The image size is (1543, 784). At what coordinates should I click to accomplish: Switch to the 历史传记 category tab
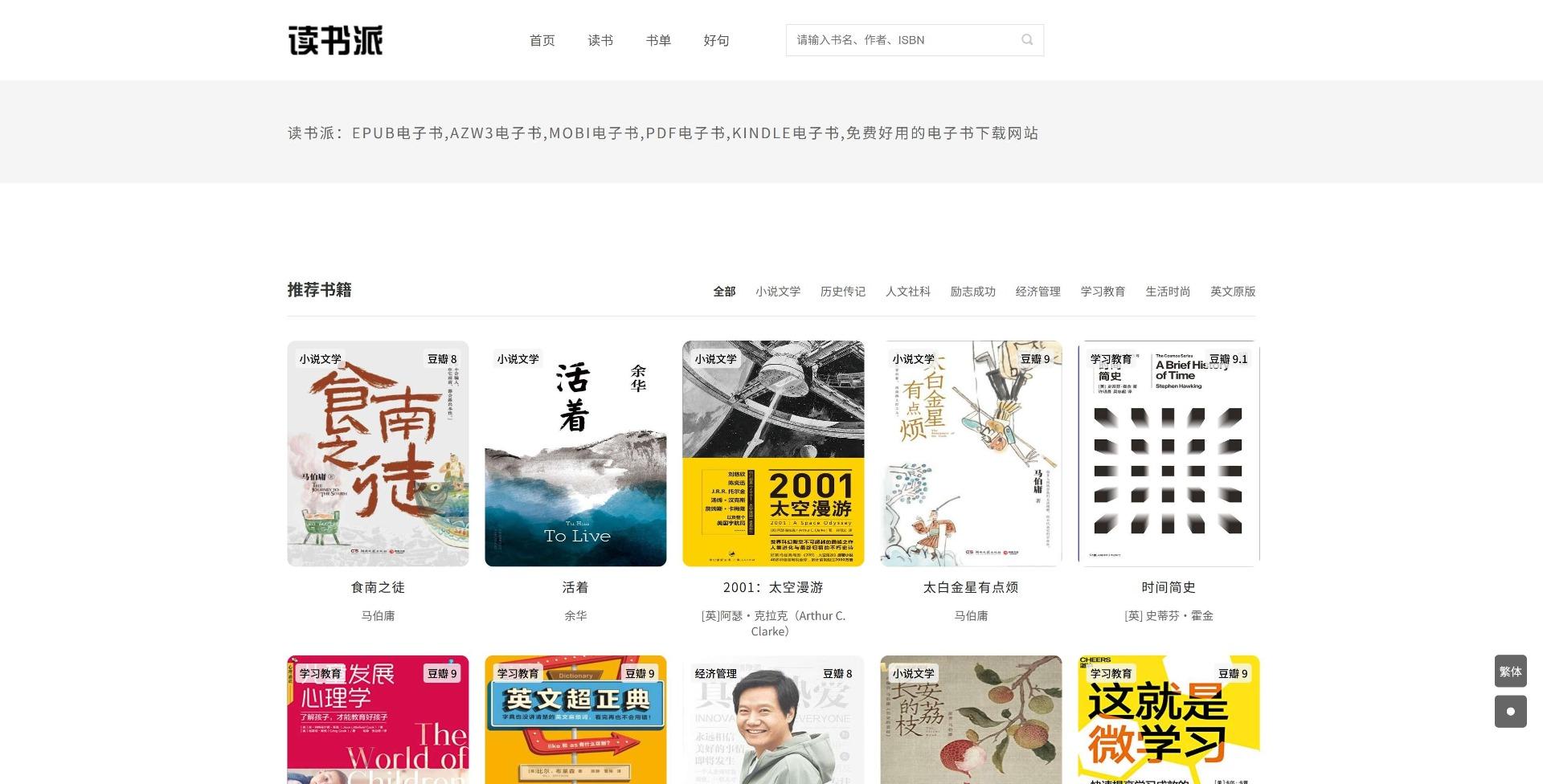[x=842, y=292]
